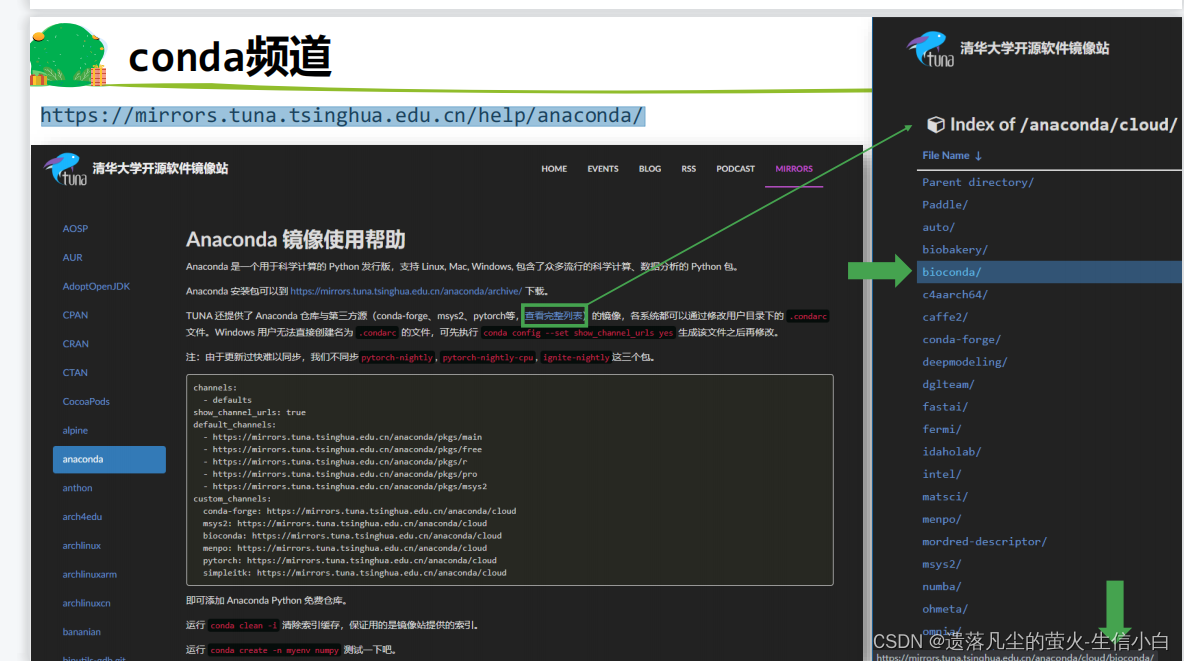Open the msys2/ directory

tap(941, 564)
